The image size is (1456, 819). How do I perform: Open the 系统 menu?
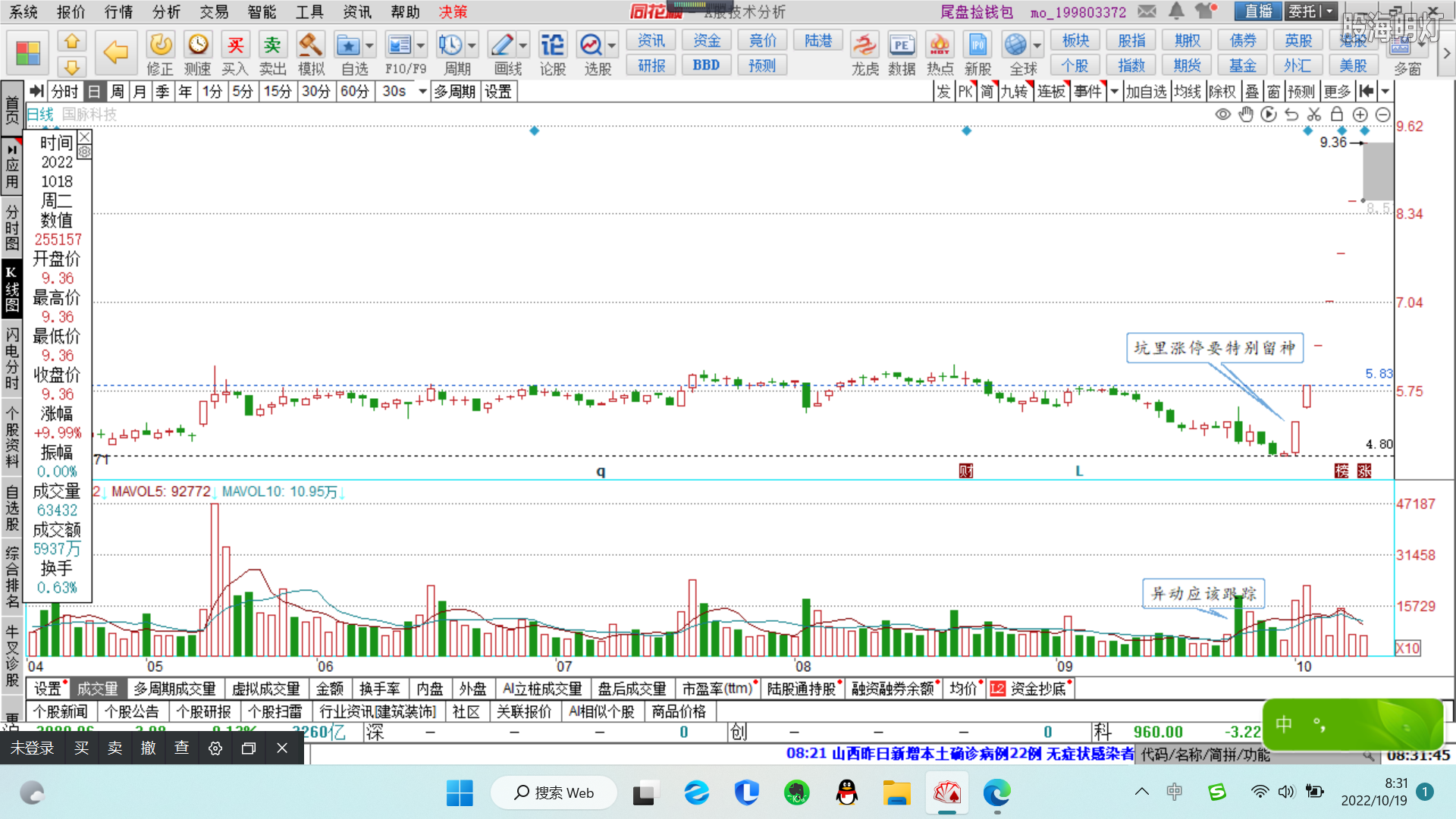(x=23, y=11)
